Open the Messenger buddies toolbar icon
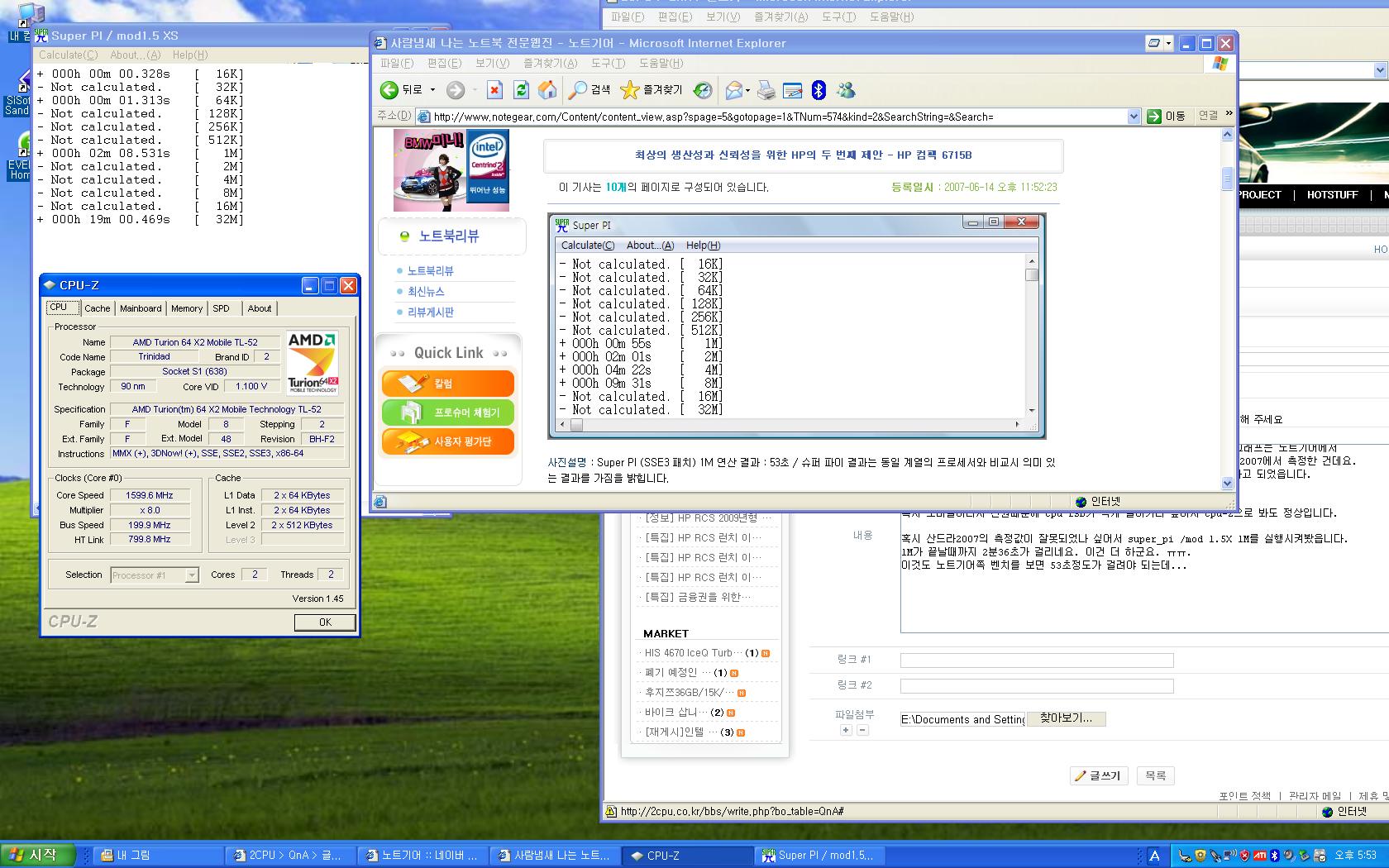Viewport: 1389px width, 868px height. tap(846, 90)
